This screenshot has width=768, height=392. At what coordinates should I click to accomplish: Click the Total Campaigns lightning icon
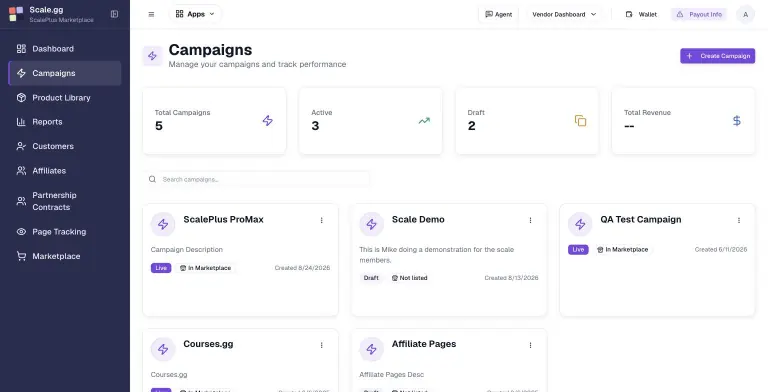(x=267, y=121)
